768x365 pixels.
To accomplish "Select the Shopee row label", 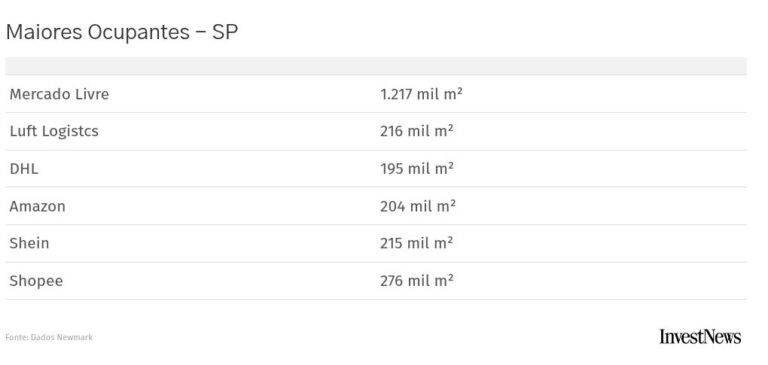I will 36,281.
